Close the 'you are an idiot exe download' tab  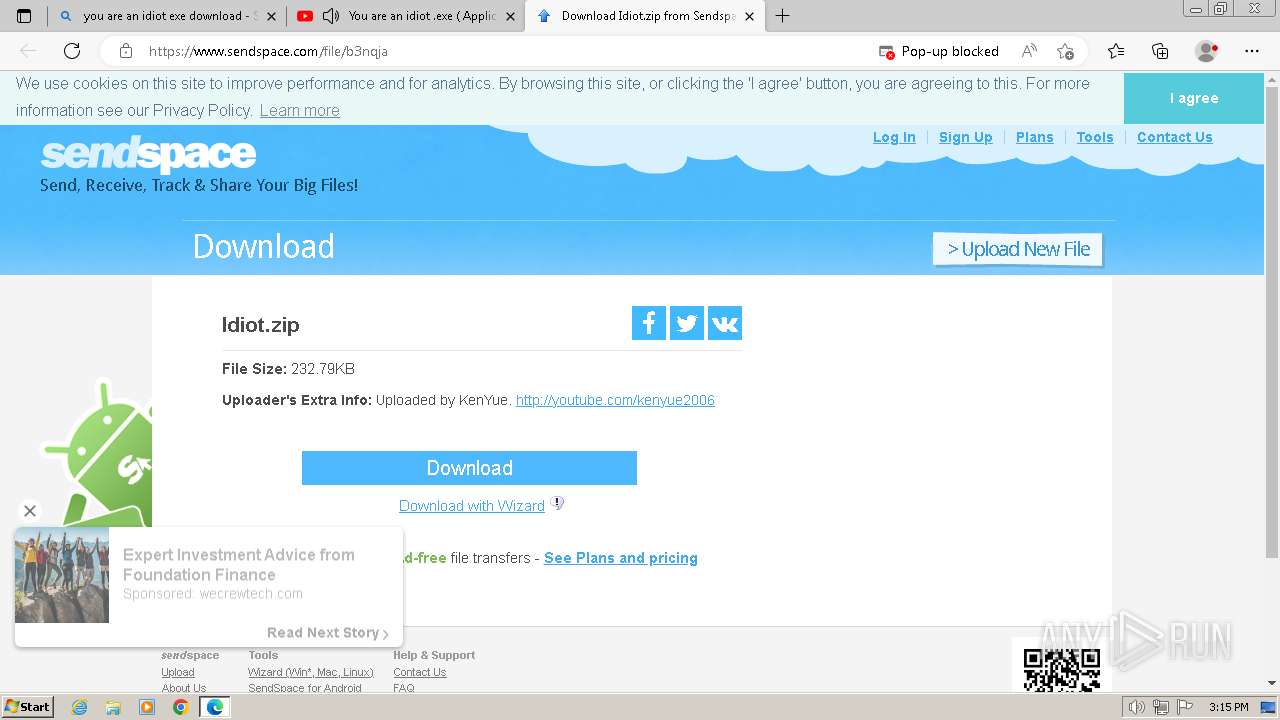(x=271, y=16)
